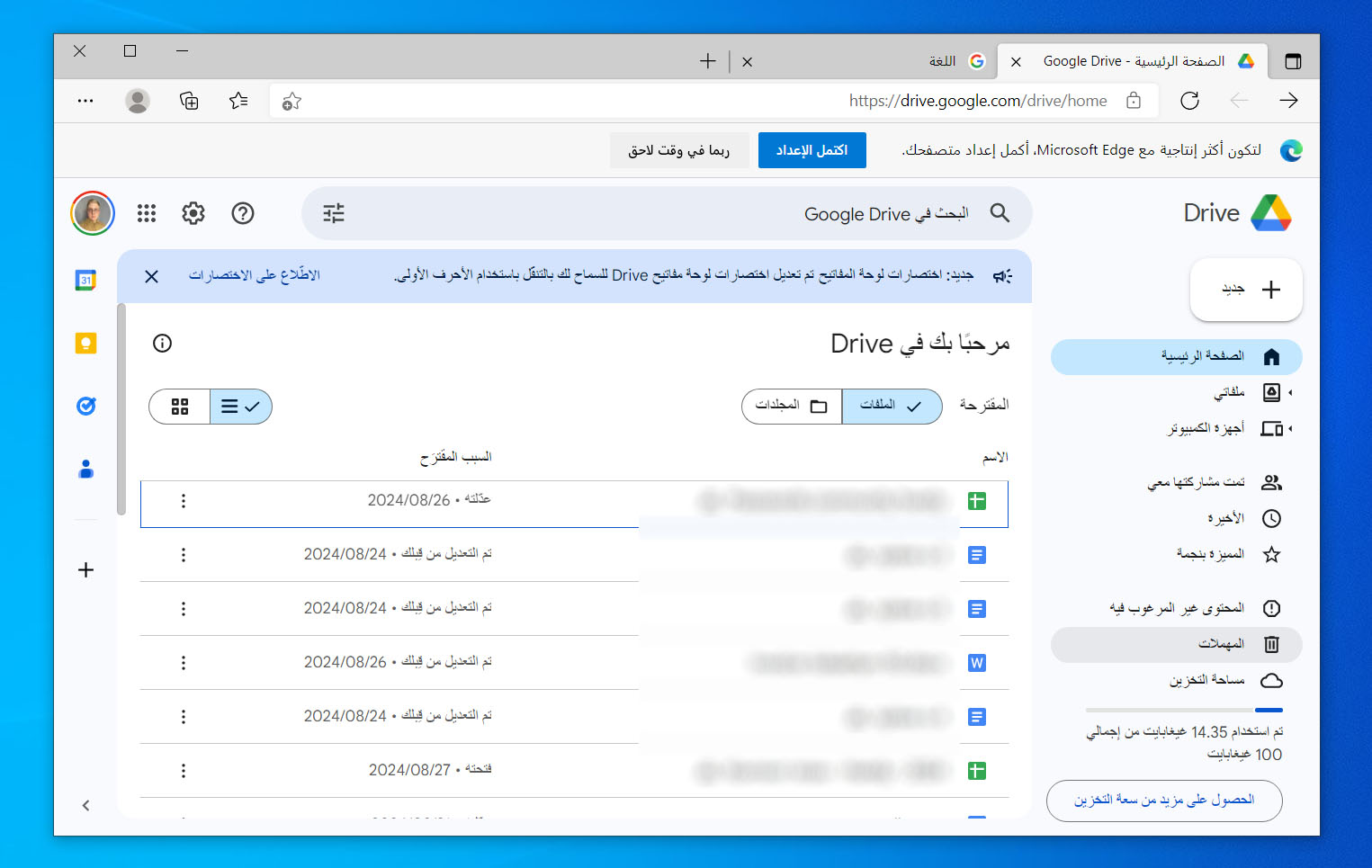
Task: Open Word file icon in 2024/08/26 row
Action: (977, 663)
